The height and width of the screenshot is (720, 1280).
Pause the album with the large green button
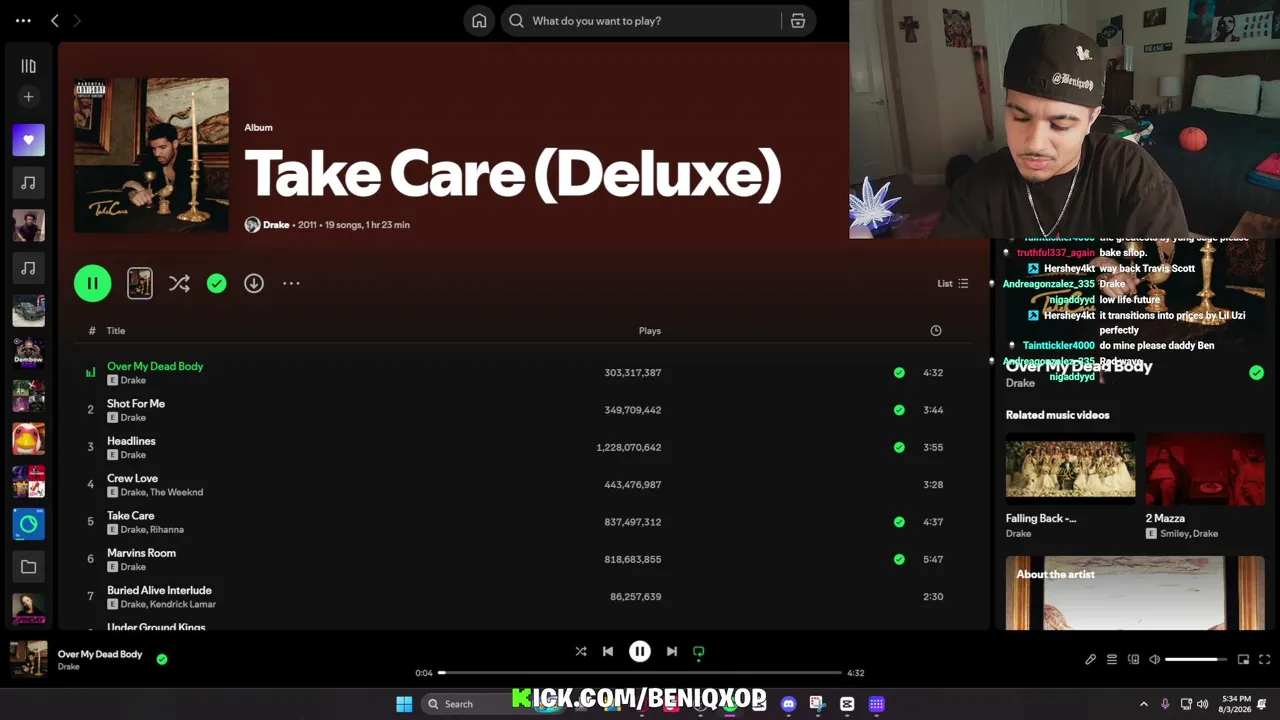[92, 283]
